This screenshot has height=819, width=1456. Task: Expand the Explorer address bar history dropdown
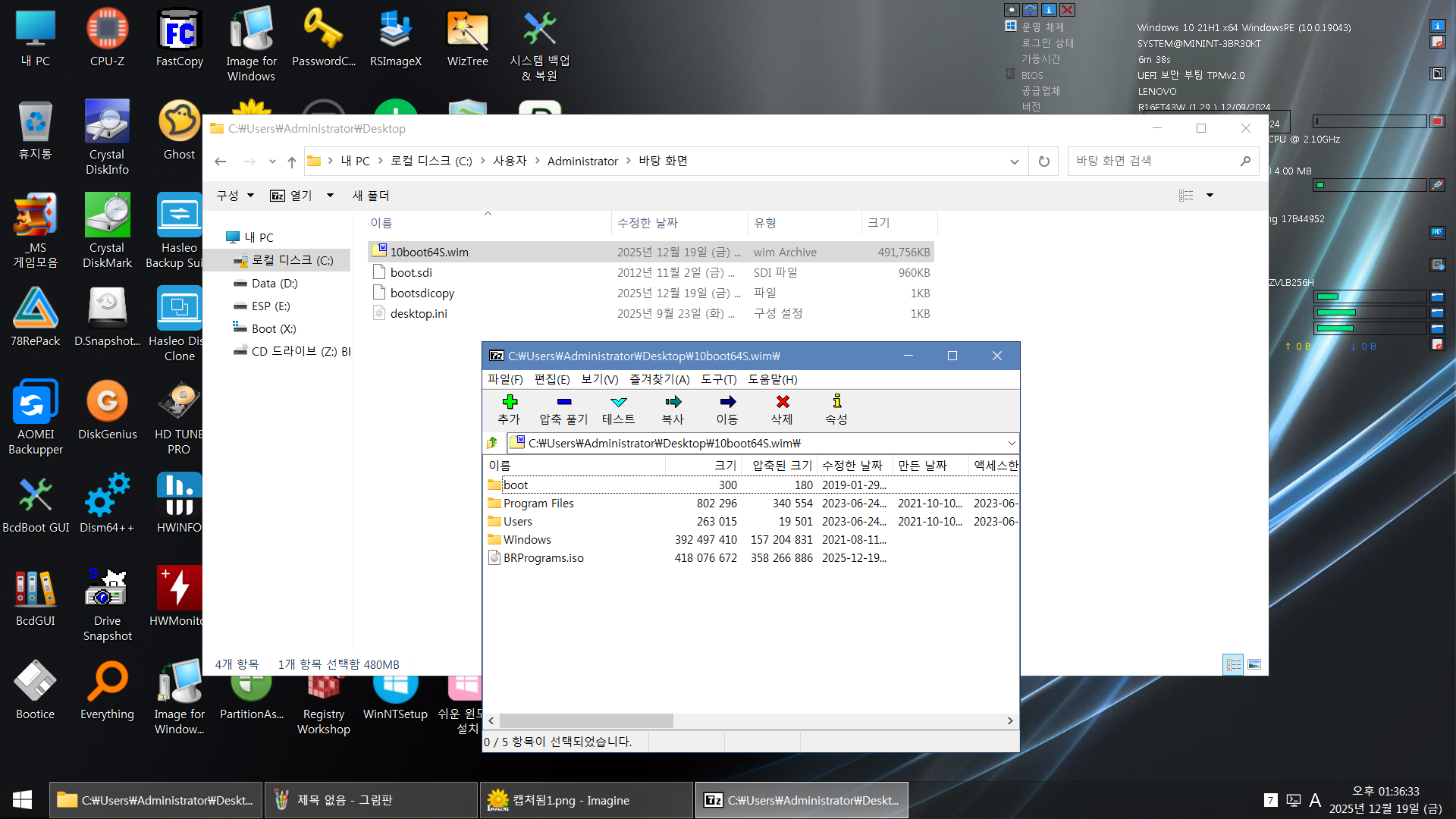click(1014, 162)
